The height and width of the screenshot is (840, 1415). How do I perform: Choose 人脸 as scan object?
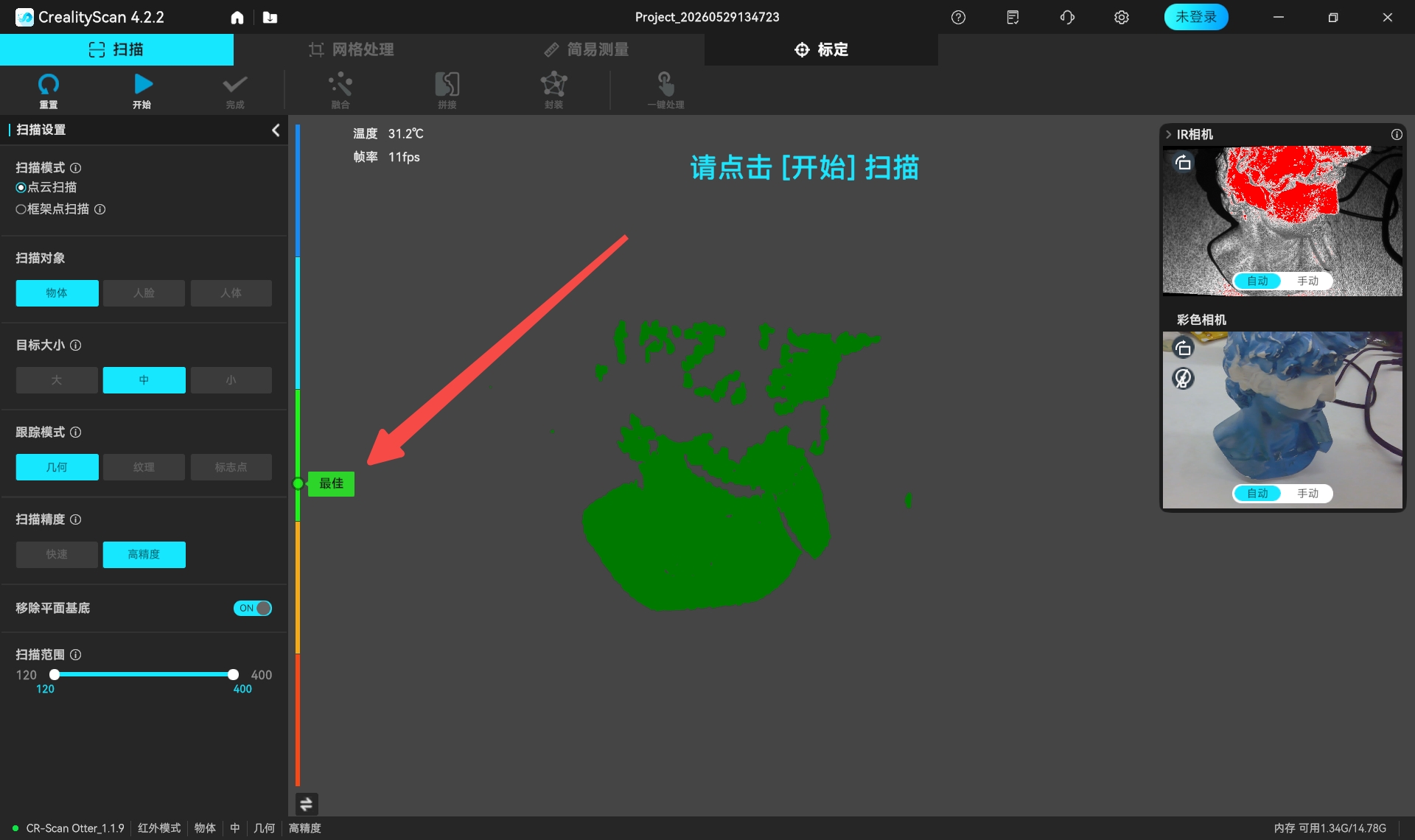coord(144,293)
